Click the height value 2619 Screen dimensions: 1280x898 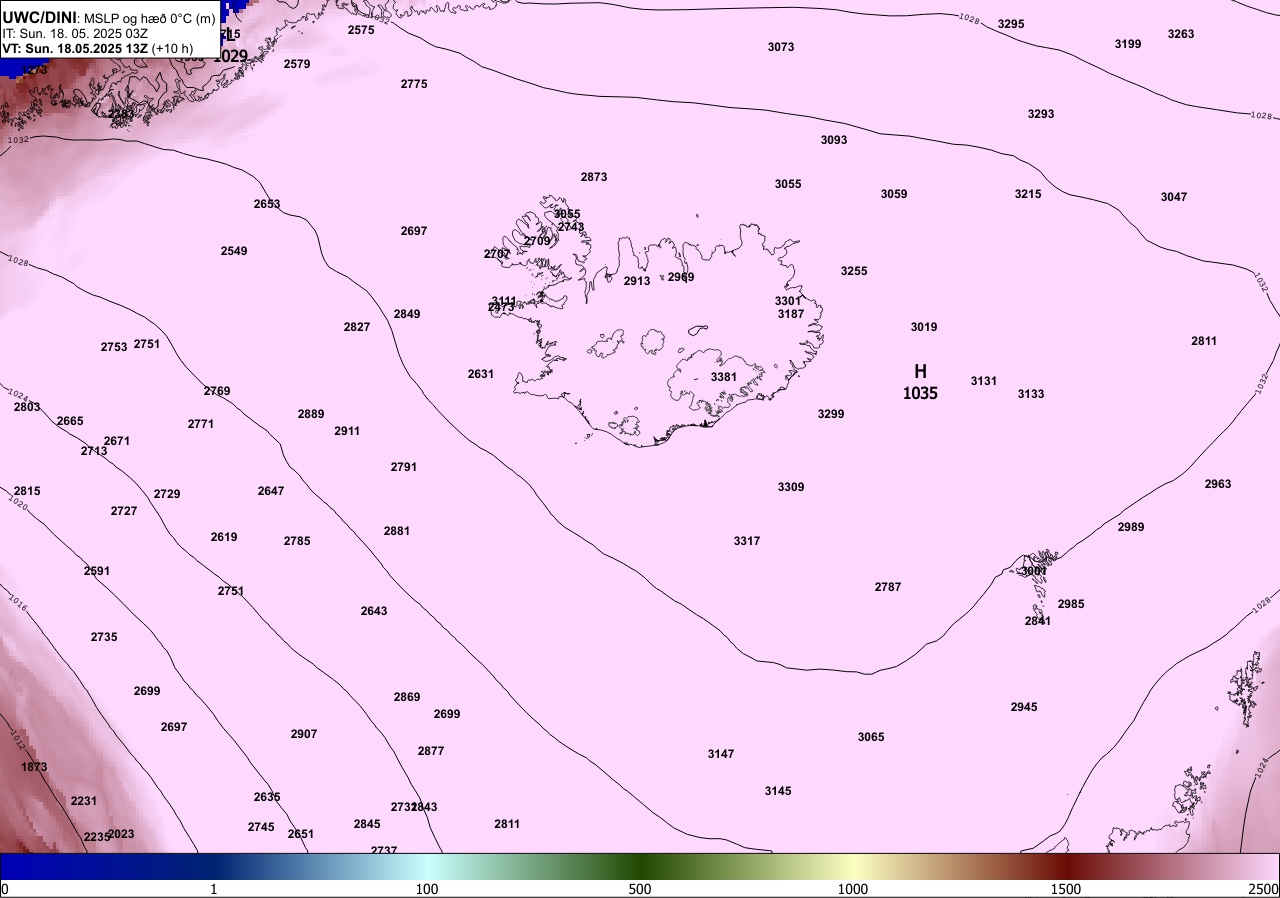click(x=224, y=537)
